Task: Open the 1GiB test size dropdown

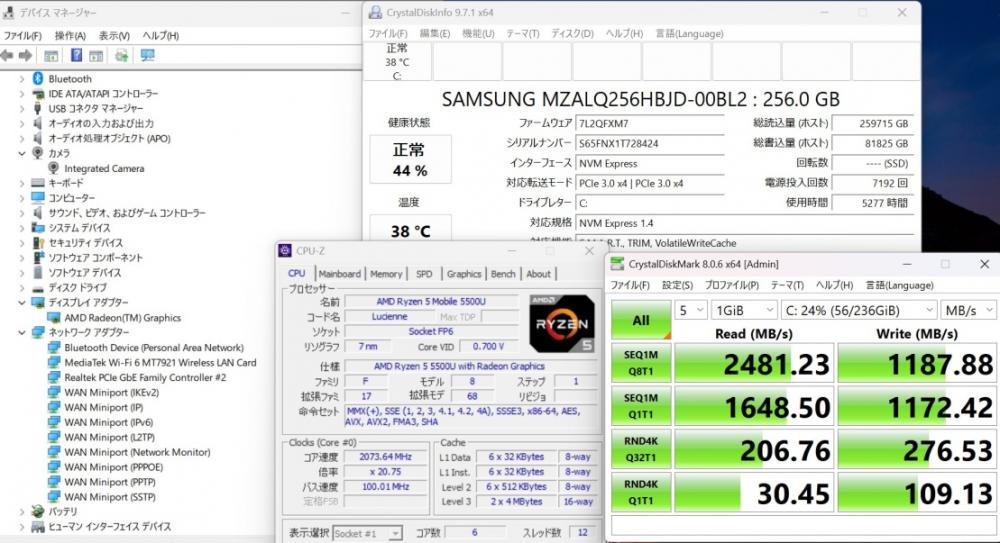Action: (745, 310)
